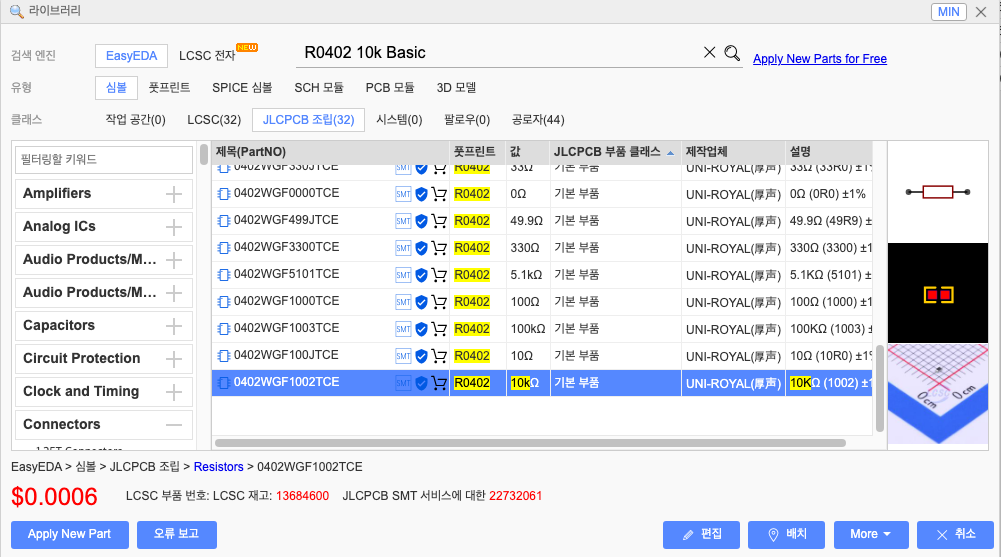Click SMT badge on 0402WGF499JTCE row
The height and width of the screenshot is (557, 1001).
coord(403,221)
